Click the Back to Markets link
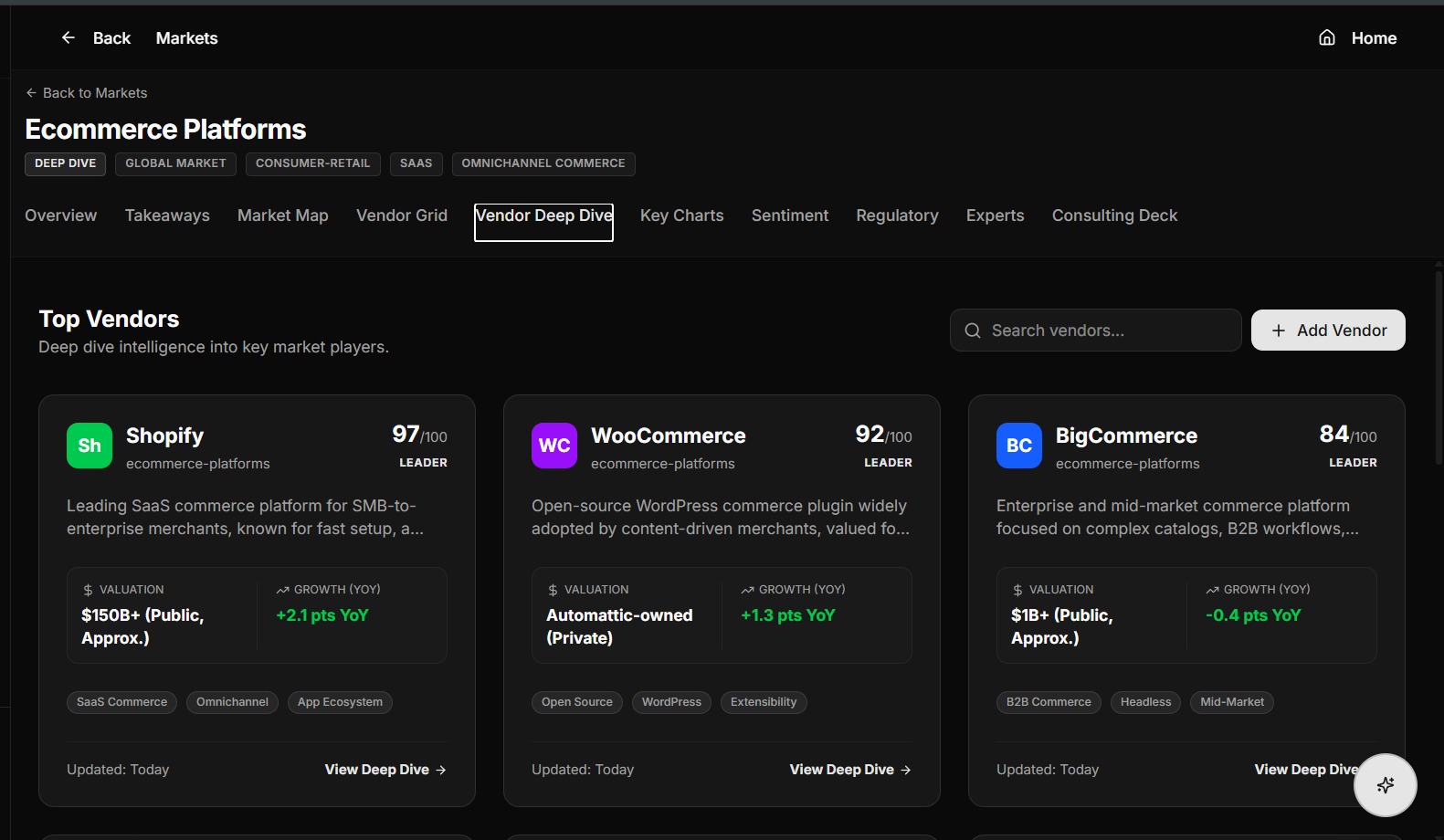Image resolution: width=1444 pixels, height=840 pixels. point(87,93)
